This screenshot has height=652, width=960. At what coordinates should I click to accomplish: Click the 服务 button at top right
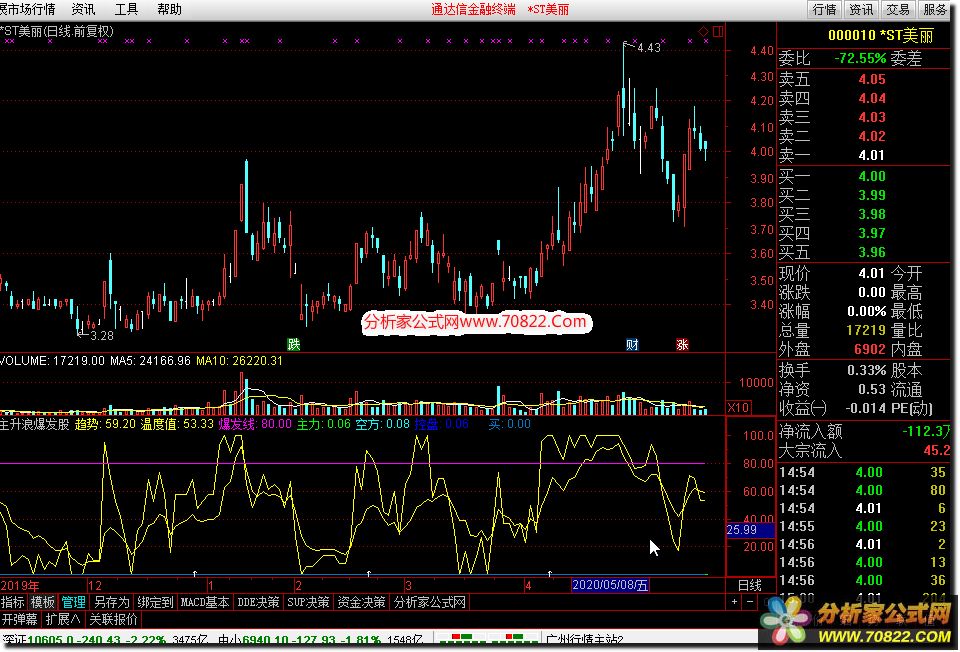pos(934,9)
